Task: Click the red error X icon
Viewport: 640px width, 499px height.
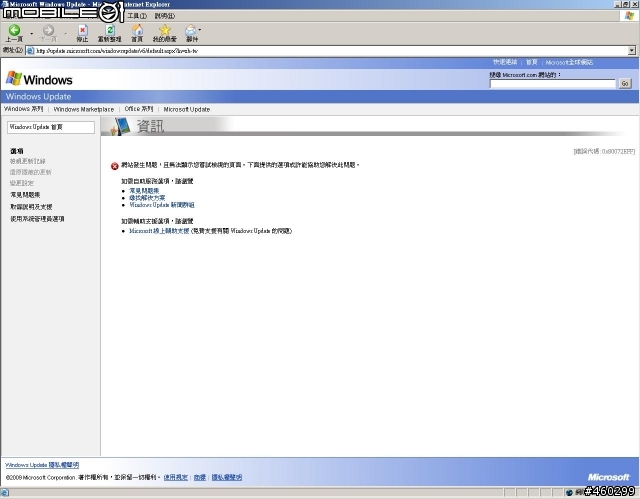Action: coord(115,166)
